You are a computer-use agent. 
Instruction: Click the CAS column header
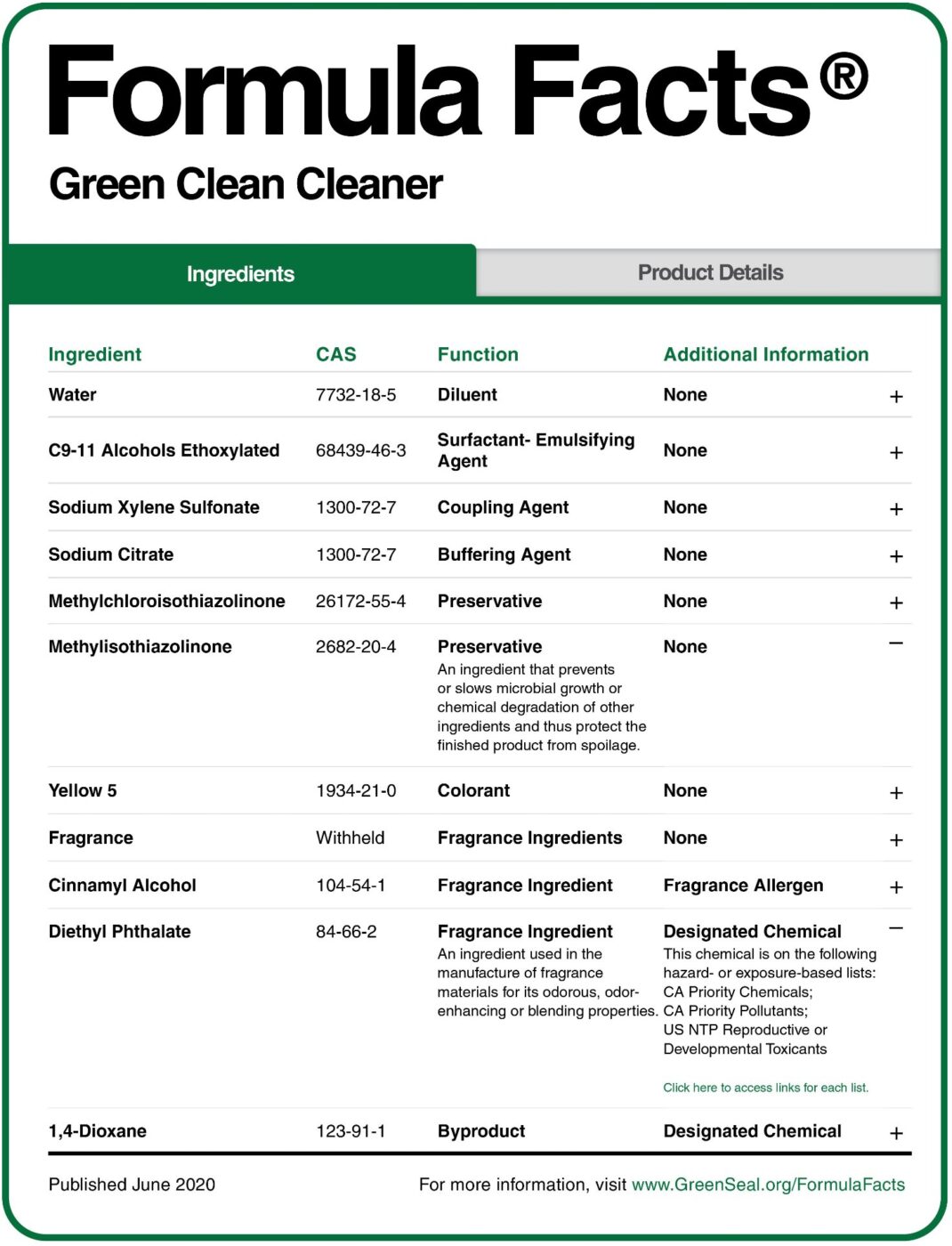[x=335, y=354]
